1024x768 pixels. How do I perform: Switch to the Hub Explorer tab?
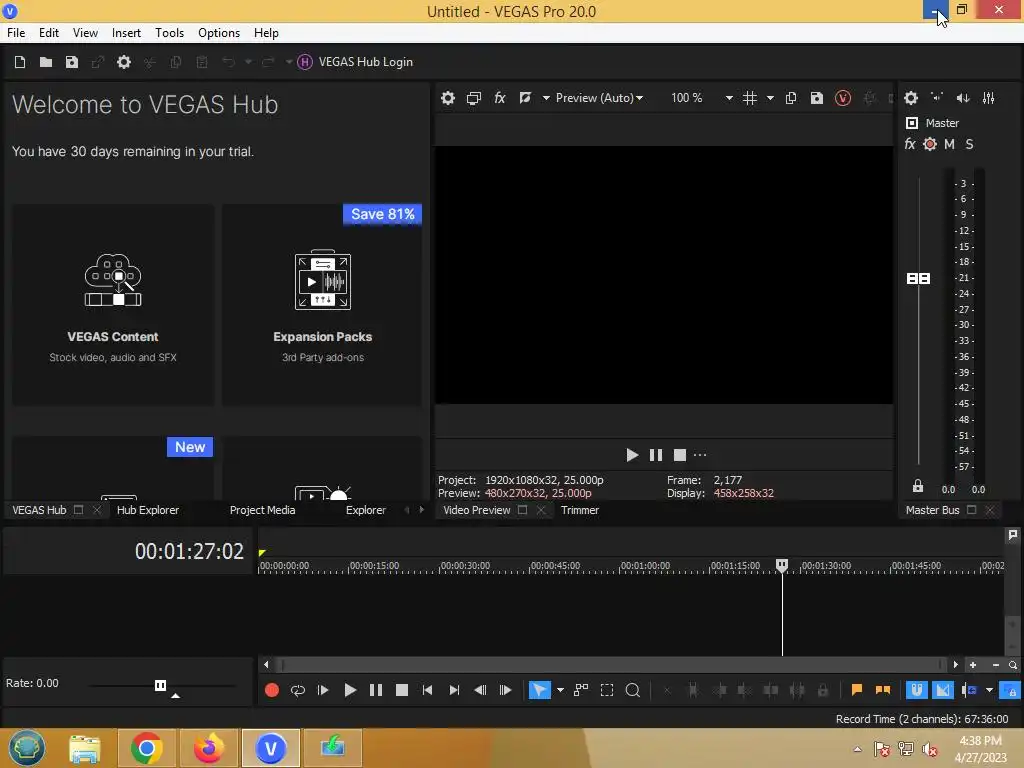(x=148, y=510)
